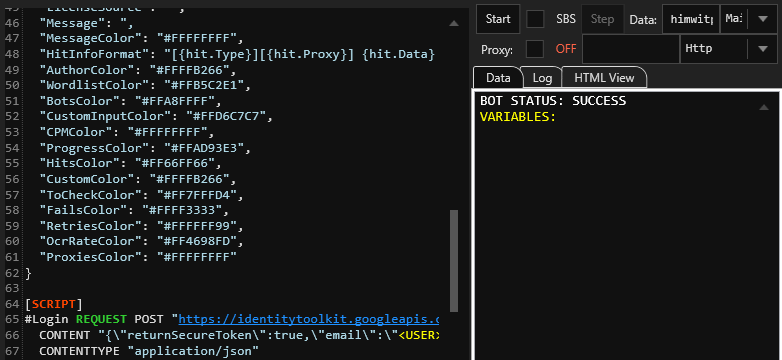782x360 pixels.
Task: Click the "FailsColor" line
Action: click(134, 210)
